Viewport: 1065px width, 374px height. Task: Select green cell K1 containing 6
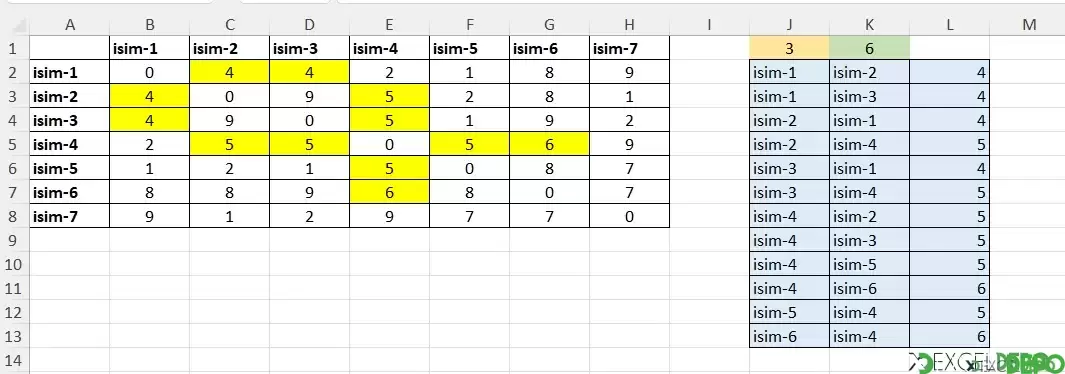coord(869,48)
